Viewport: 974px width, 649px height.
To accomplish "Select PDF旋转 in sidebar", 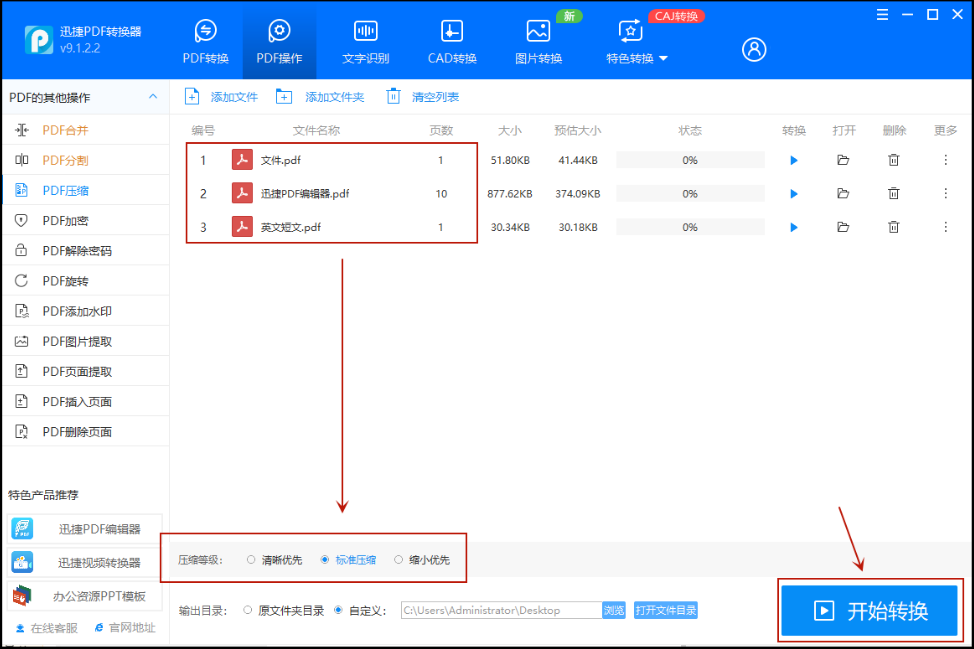I will pos(86,281).
